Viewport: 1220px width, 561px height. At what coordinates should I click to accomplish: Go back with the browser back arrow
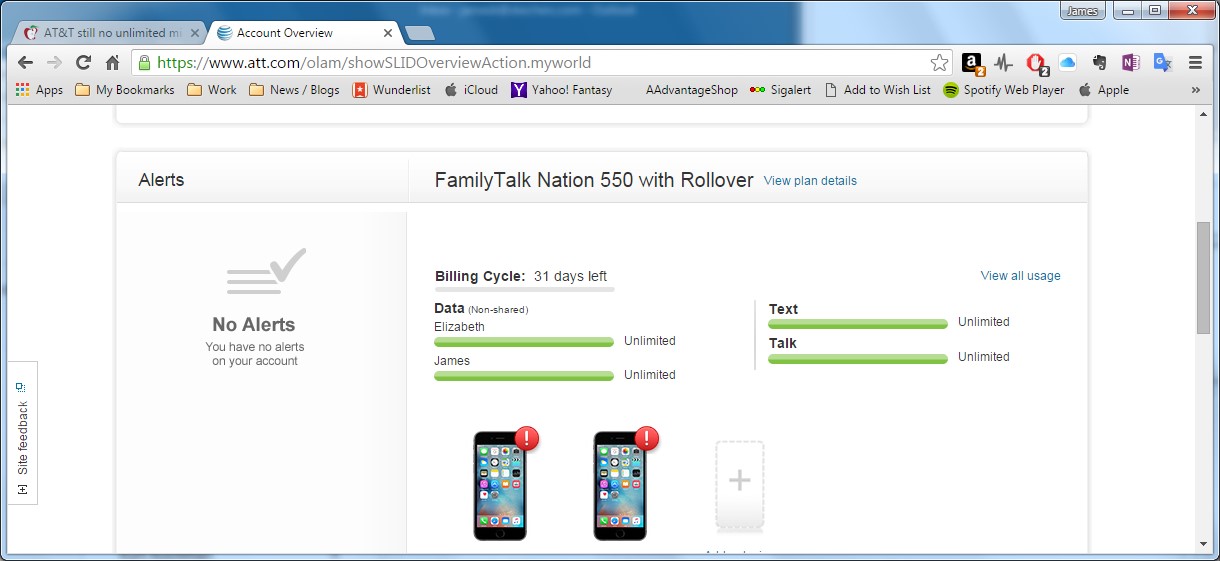25,62
